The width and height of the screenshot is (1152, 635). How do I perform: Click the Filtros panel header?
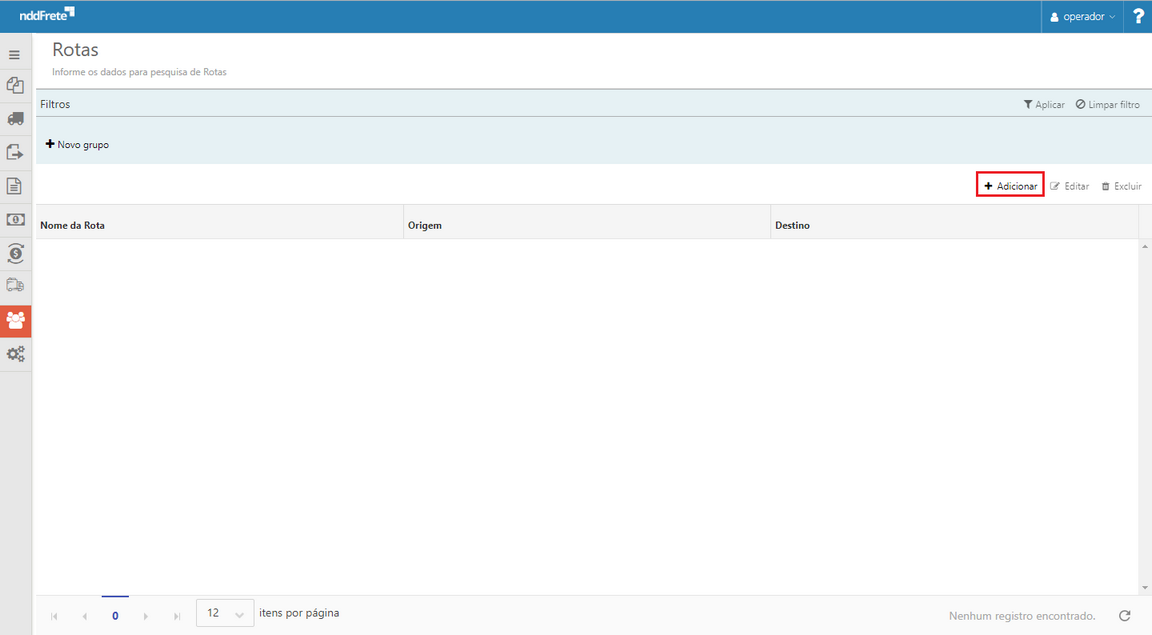[x=55, y=104]
